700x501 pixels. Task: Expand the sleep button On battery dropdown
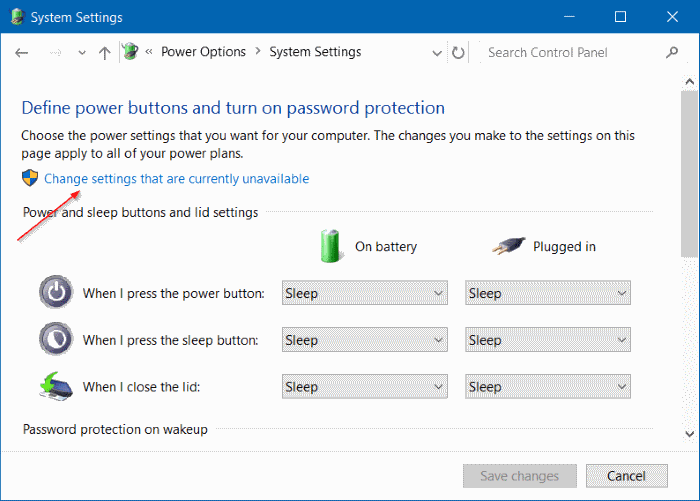point(364,340)
